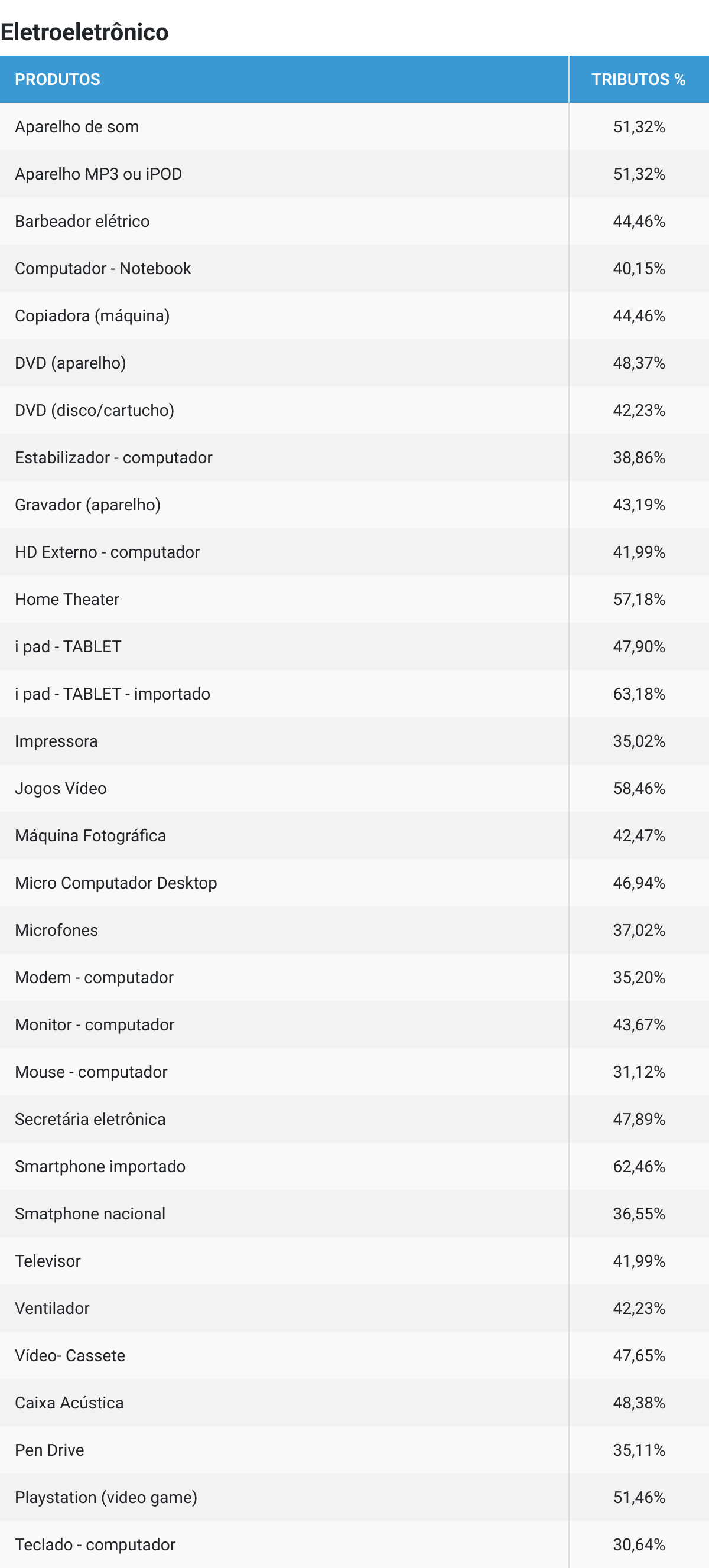Viewport: 709px width, 1568px height.
Task: Select the i pad - TABLET - importado row
Action: click(x=354, y=694)
